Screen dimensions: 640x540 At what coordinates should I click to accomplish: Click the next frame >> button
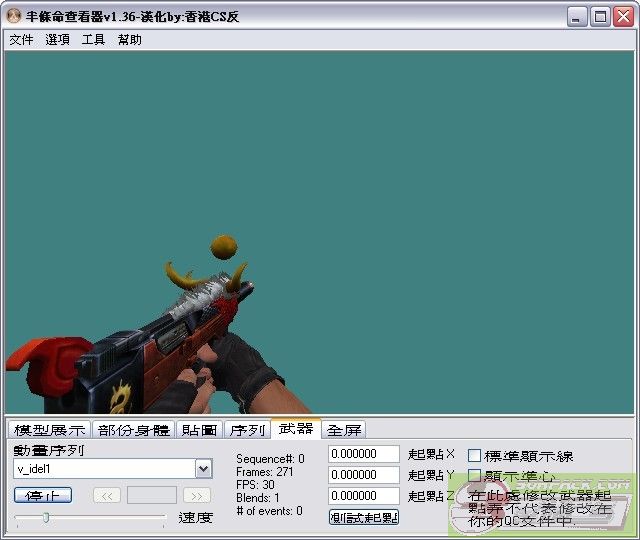tap(197, 495)
